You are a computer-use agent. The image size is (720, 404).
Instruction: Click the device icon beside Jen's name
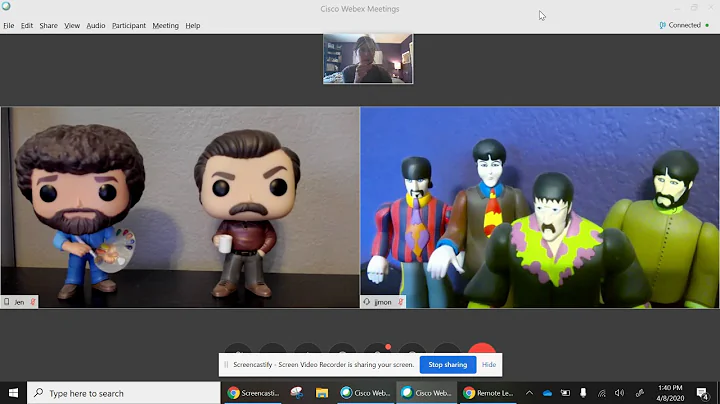click(6, 302)
